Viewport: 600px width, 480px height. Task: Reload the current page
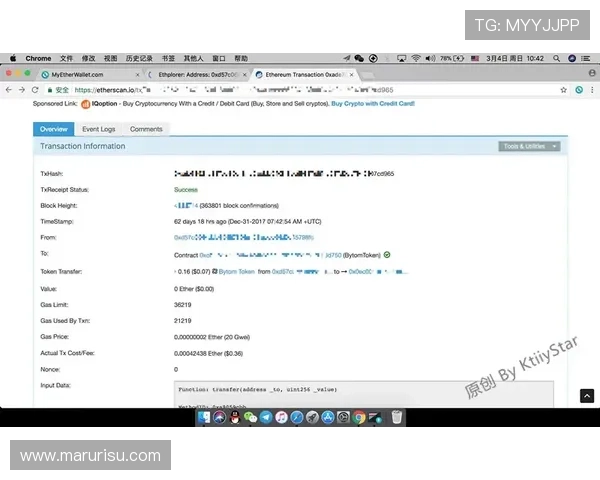[35, 90]
